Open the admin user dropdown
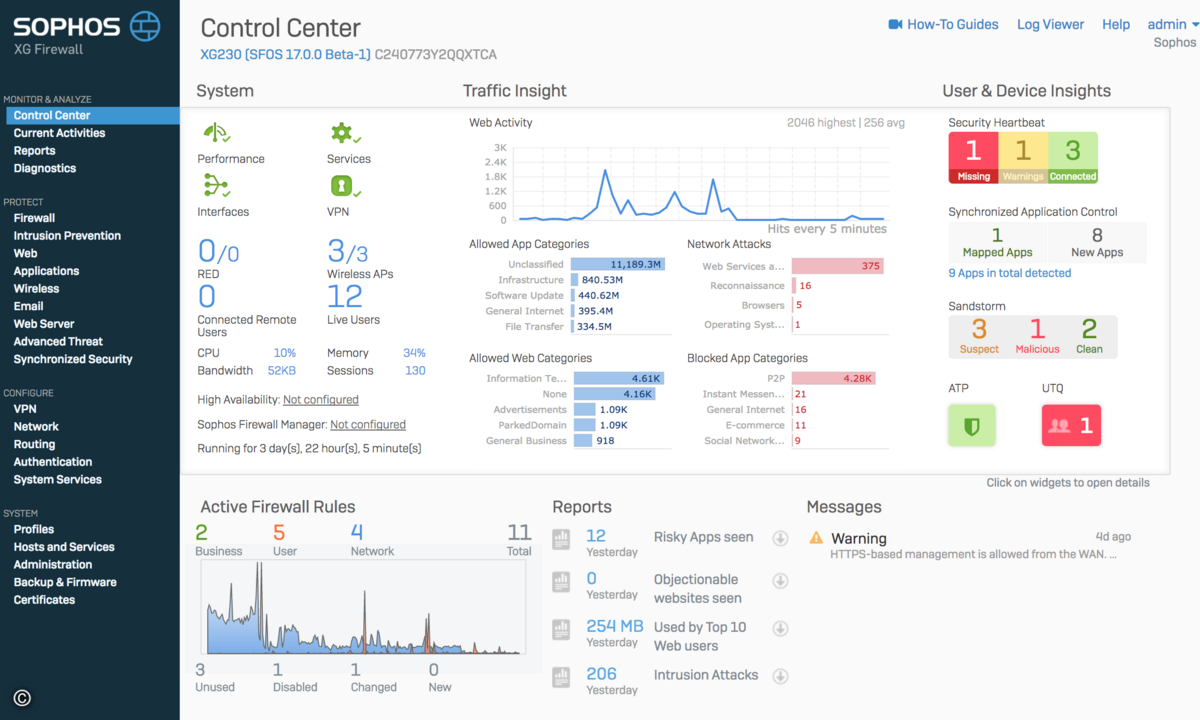The image size is (1200, 720). click(x=1173, y=24)
